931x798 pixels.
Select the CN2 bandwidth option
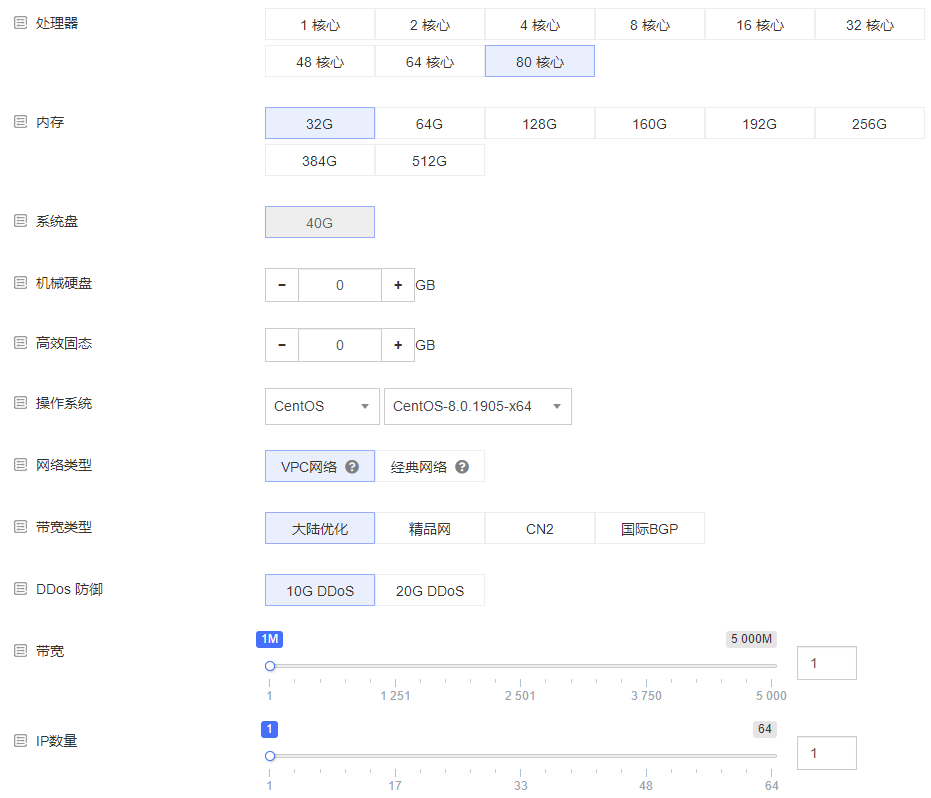pos(540,528)
